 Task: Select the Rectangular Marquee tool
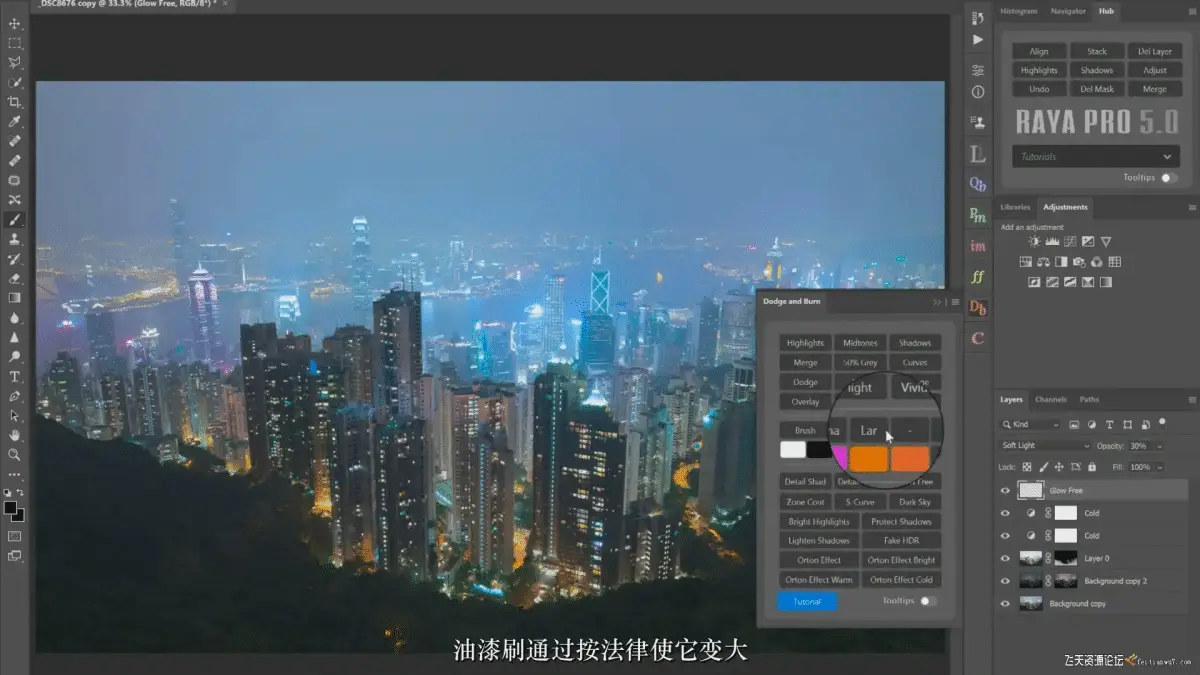(14, 43)
